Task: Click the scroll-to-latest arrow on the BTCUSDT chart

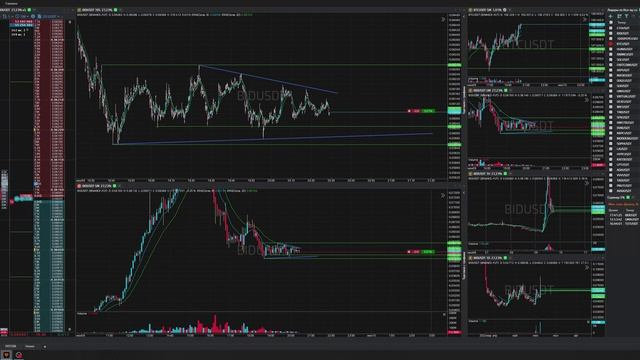Action: point(584,19)
